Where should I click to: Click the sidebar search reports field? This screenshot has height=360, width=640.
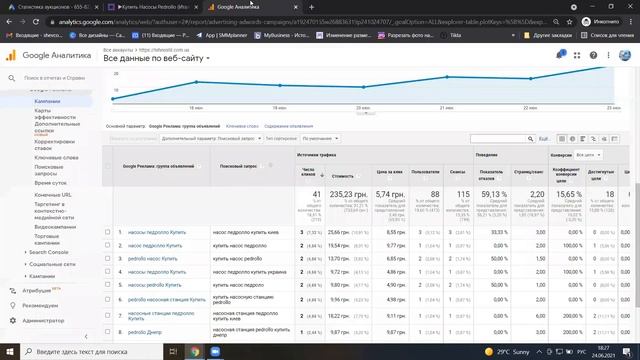pos(54,78)
